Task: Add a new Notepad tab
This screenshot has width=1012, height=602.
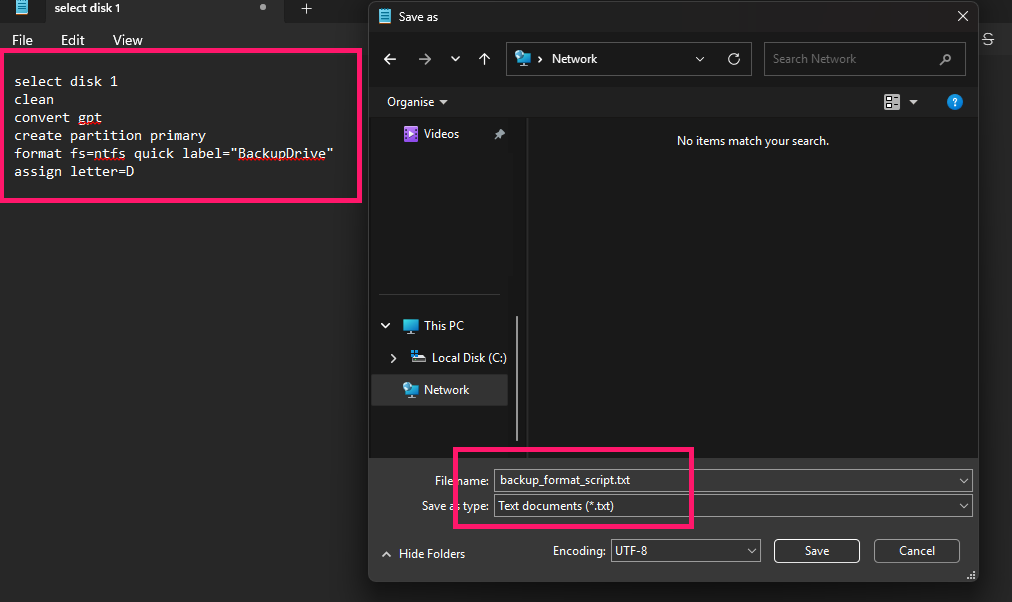Action: [x=307, y=8]
